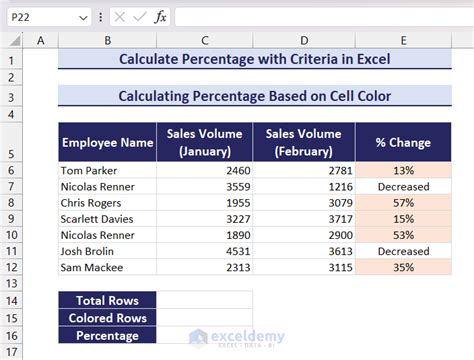Select the cell 'Chris Rogers'
The width and height of the screenshot is (474, 360).
point(107,203)
